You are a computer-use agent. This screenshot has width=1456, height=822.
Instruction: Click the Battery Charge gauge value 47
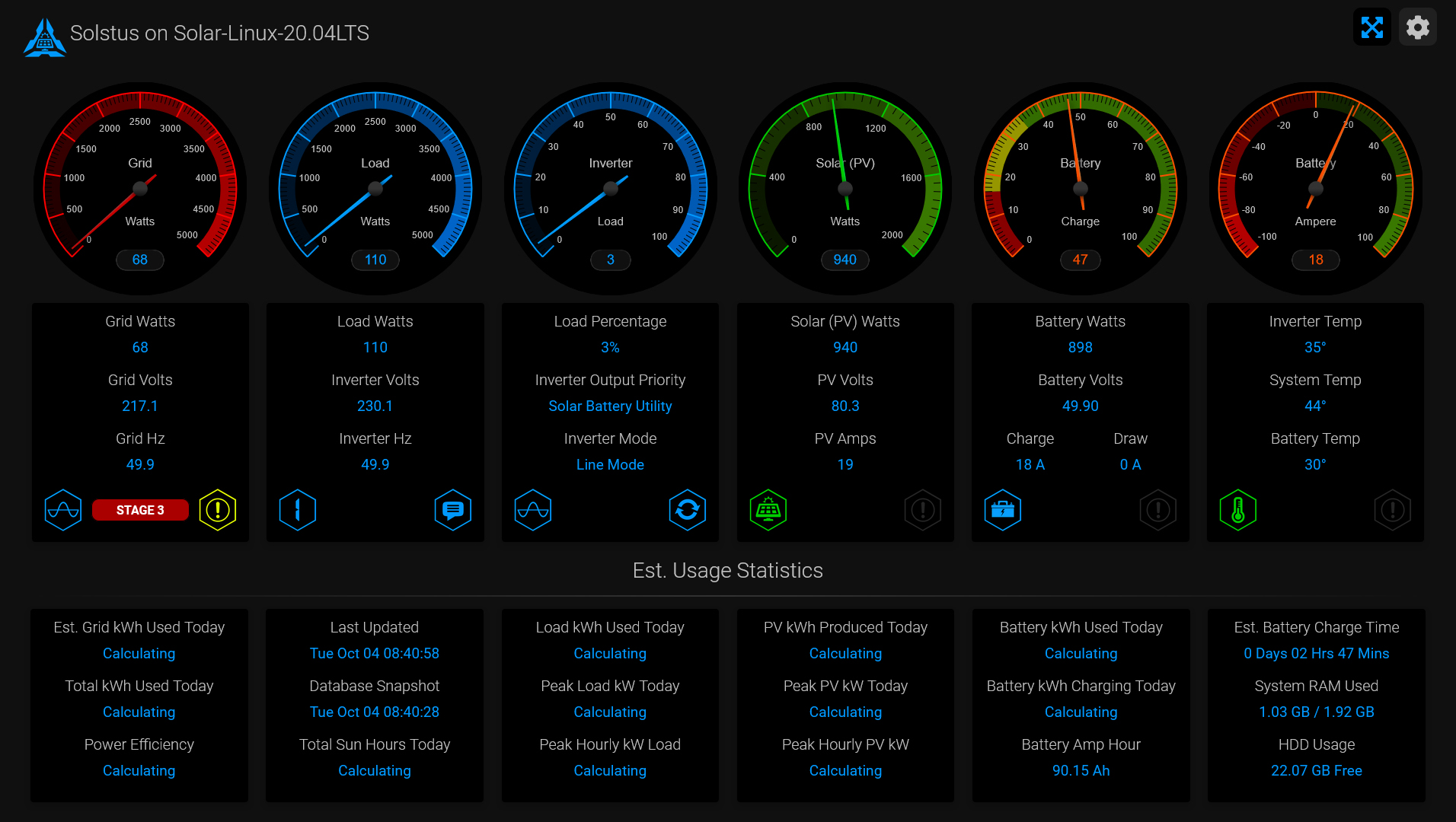[1080, 260]
